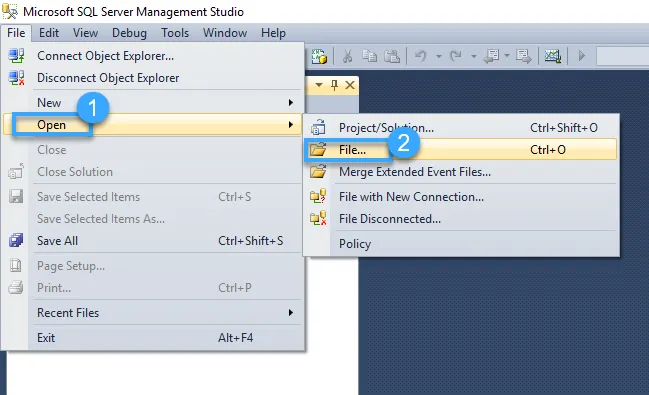Pin the docked panel with pushpin icon
649x395 pixels.
tap(334, 85)
